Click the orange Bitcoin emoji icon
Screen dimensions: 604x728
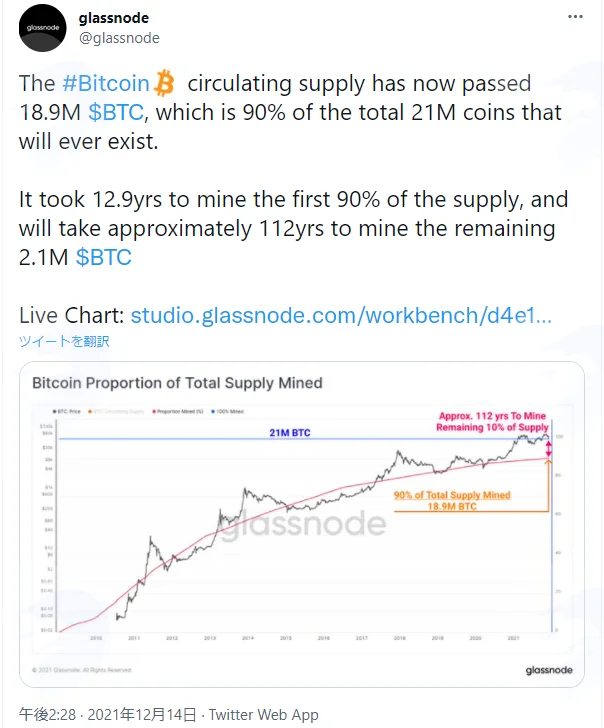click(164, 83)
